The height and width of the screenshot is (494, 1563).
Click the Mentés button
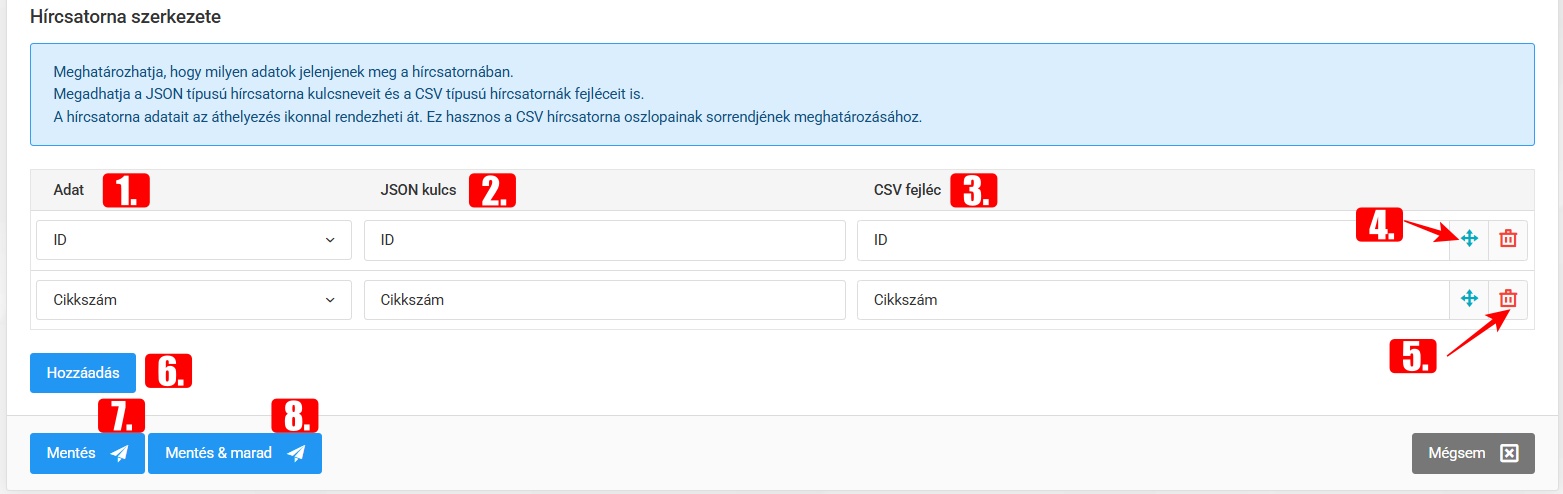[87, 453]
